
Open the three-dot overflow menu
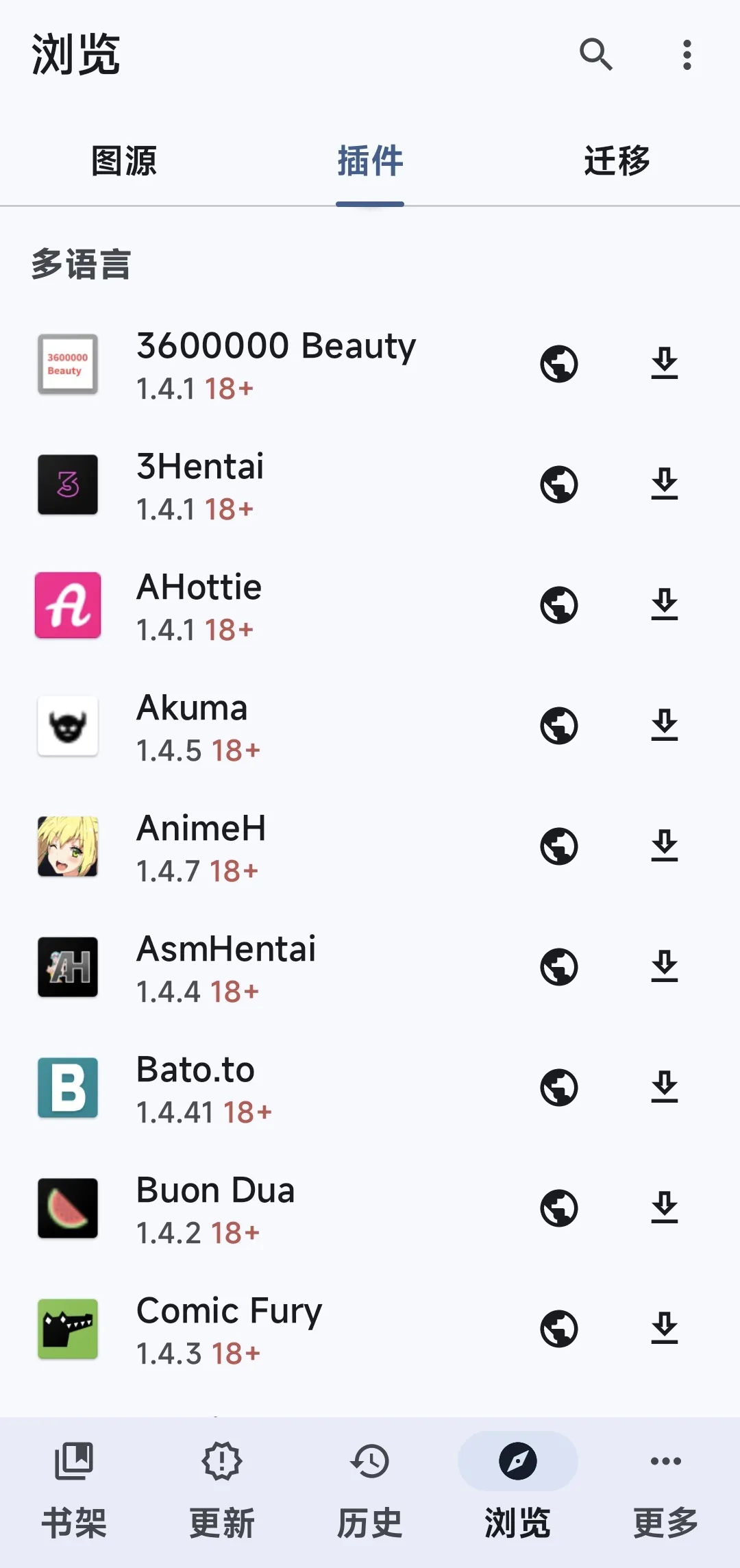[687, 54]
